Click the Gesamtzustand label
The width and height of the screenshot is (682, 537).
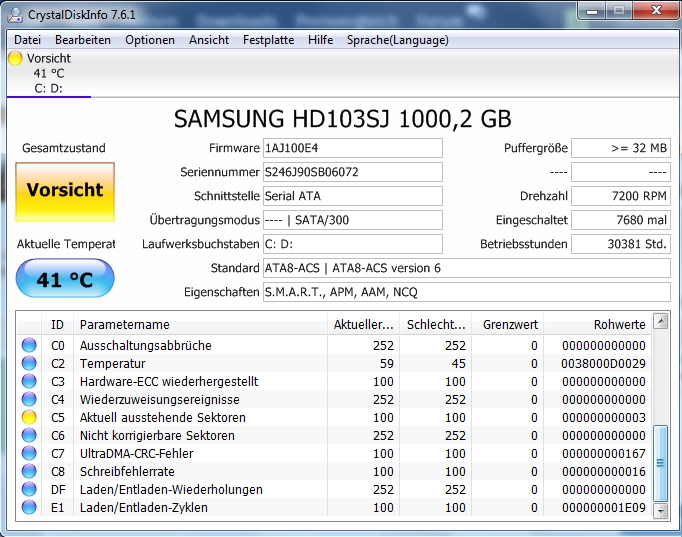[64, 148]
